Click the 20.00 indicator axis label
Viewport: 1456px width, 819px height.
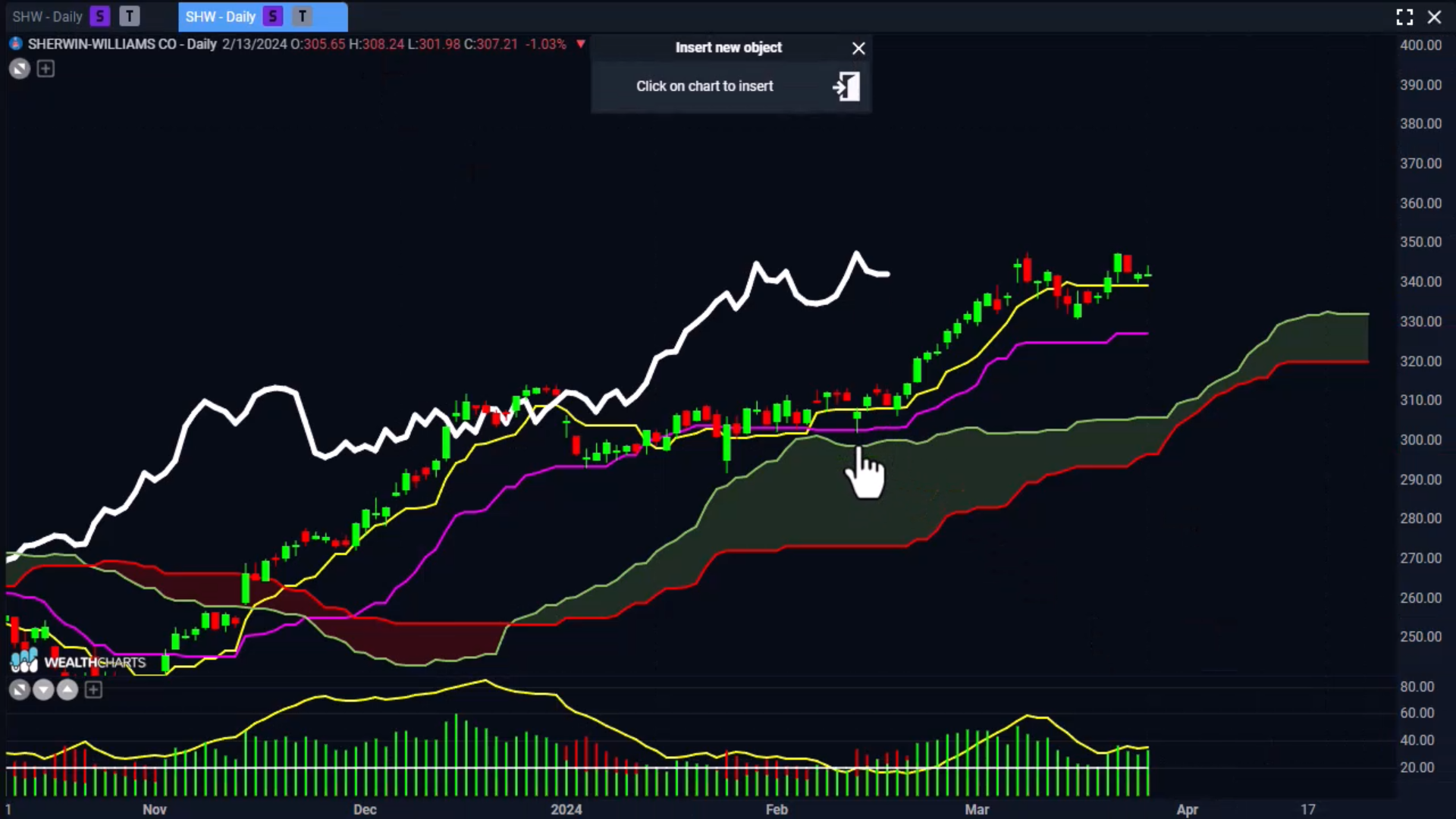[1417, 767]
